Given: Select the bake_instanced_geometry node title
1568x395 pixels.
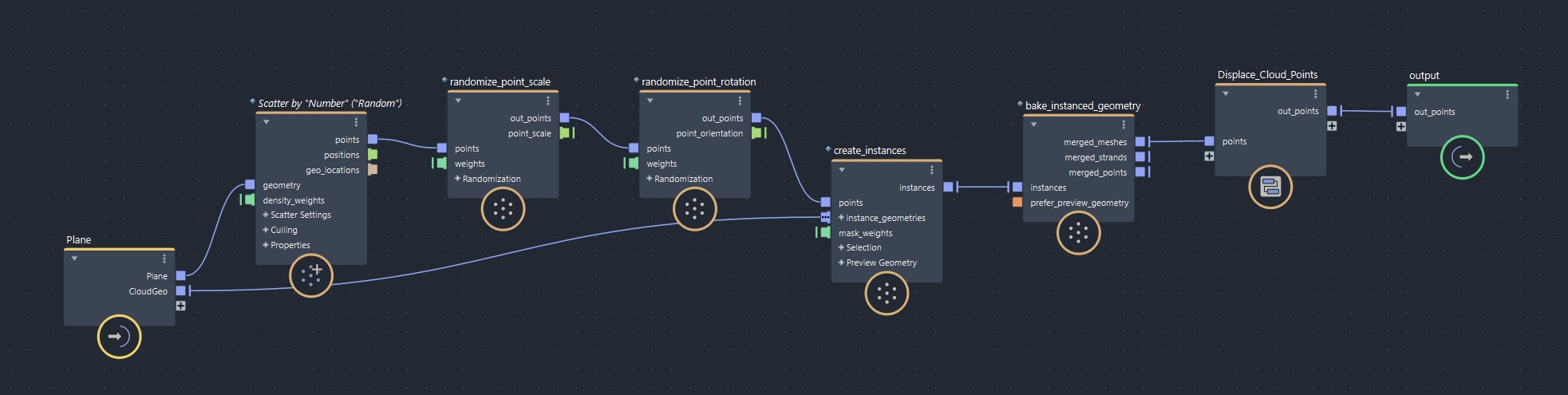Looking at the screenshot, I should 1083,105.
